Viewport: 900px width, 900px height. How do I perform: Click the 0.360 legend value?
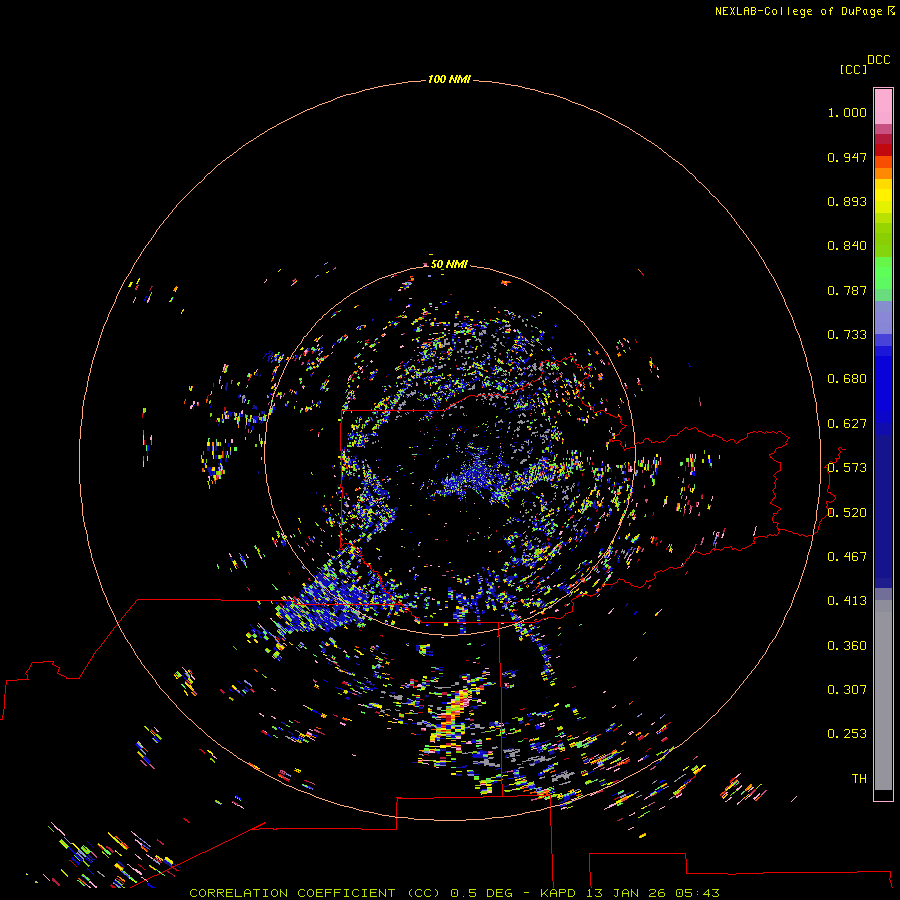tap(847, 646)
